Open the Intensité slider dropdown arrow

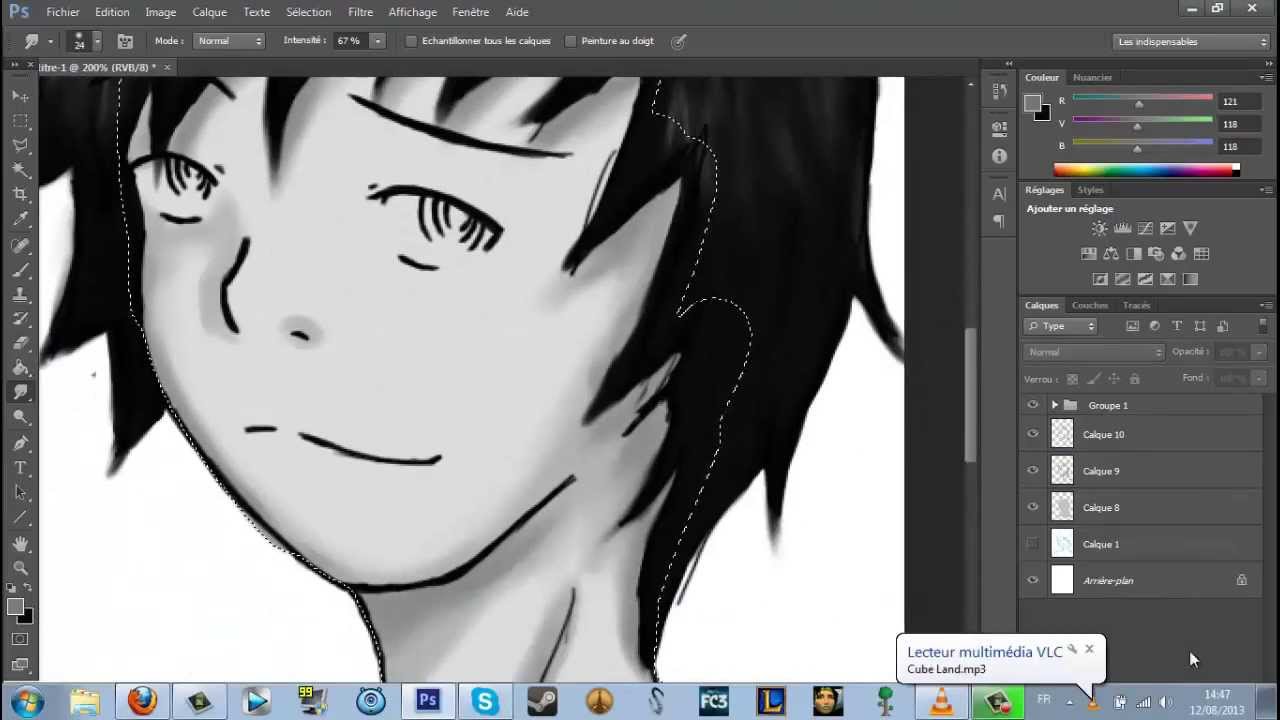[377, 41]
